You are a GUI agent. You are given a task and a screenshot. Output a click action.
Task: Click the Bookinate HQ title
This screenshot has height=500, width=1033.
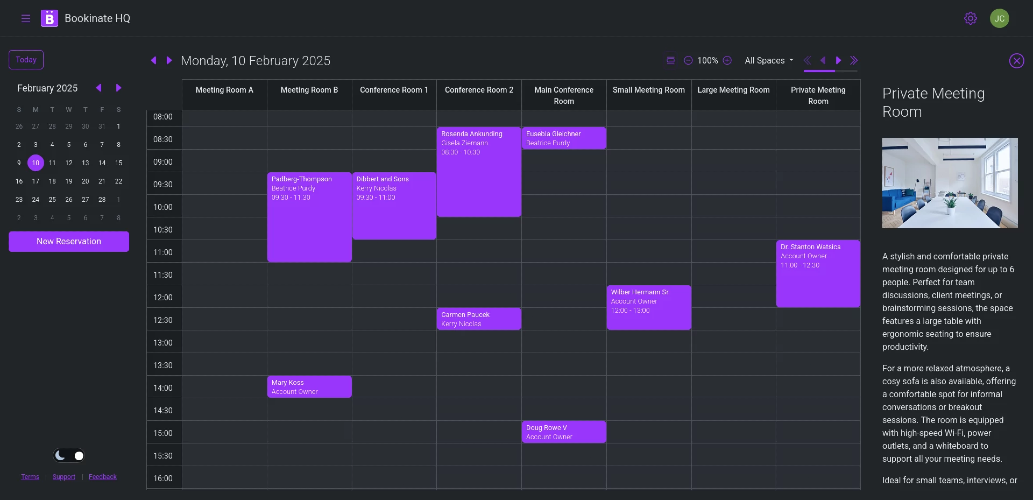(98, 18)
